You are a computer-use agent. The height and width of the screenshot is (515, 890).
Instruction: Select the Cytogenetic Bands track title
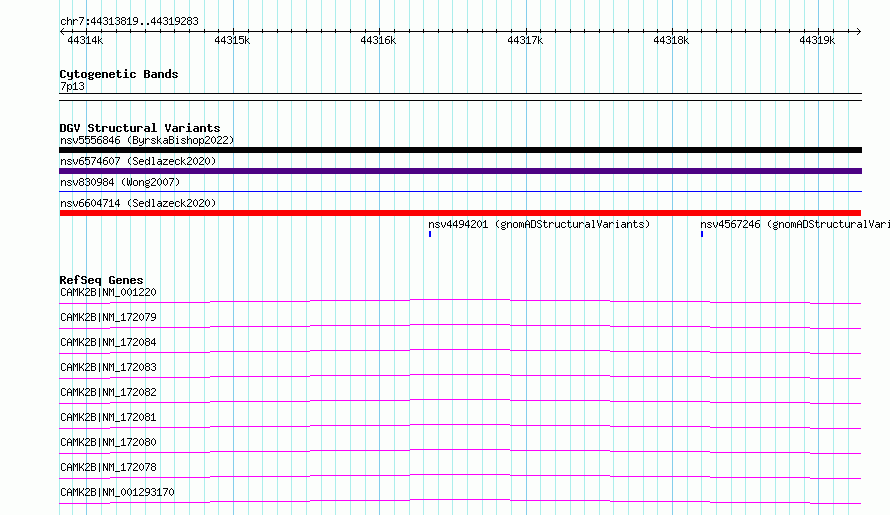119,74
